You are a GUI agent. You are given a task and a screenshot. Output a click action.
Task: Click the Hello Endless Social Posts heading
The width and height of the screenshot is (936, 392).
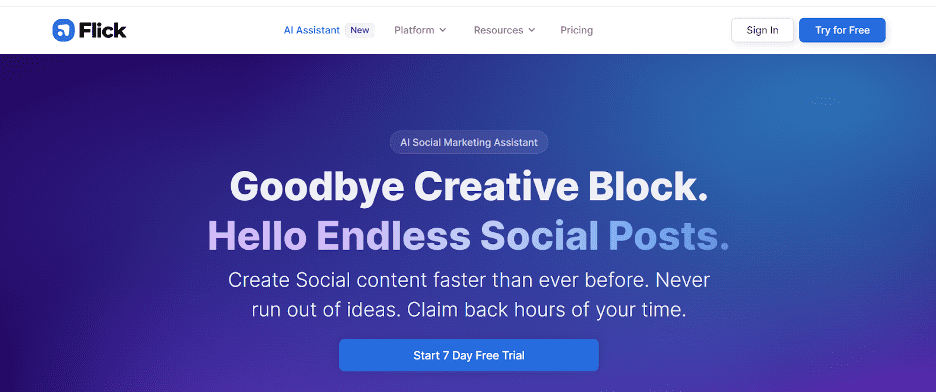coord(469,236)
